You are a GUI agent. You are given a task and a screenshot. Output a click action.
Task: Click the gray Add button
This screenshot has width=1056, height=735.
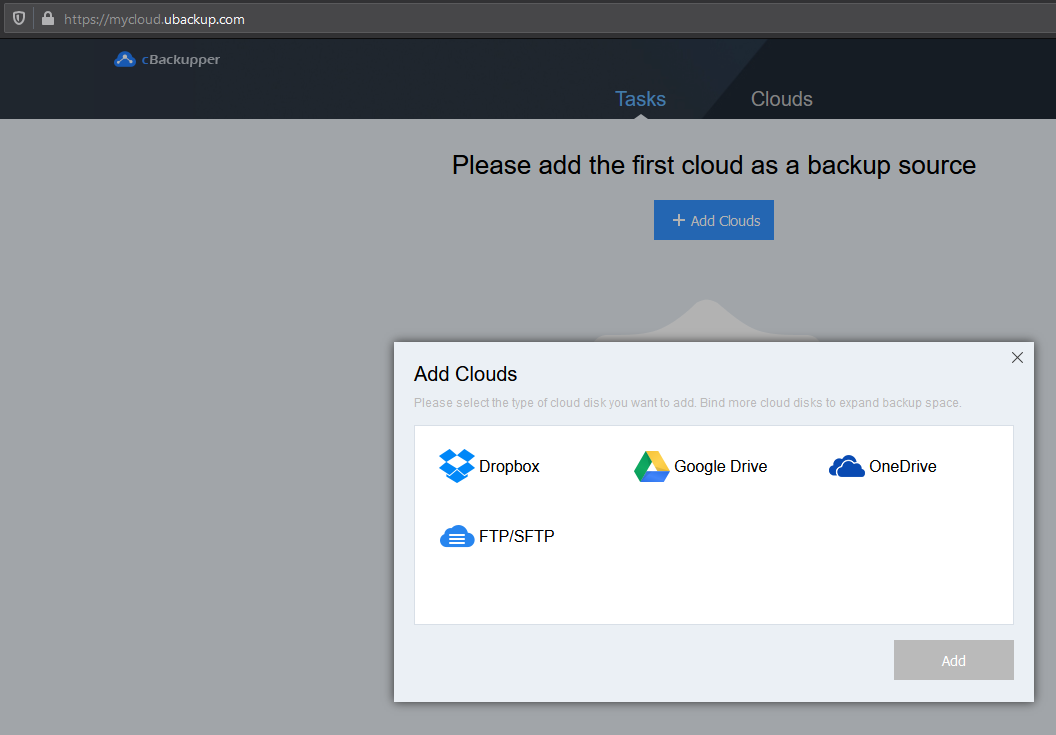[x=953, y=660]
